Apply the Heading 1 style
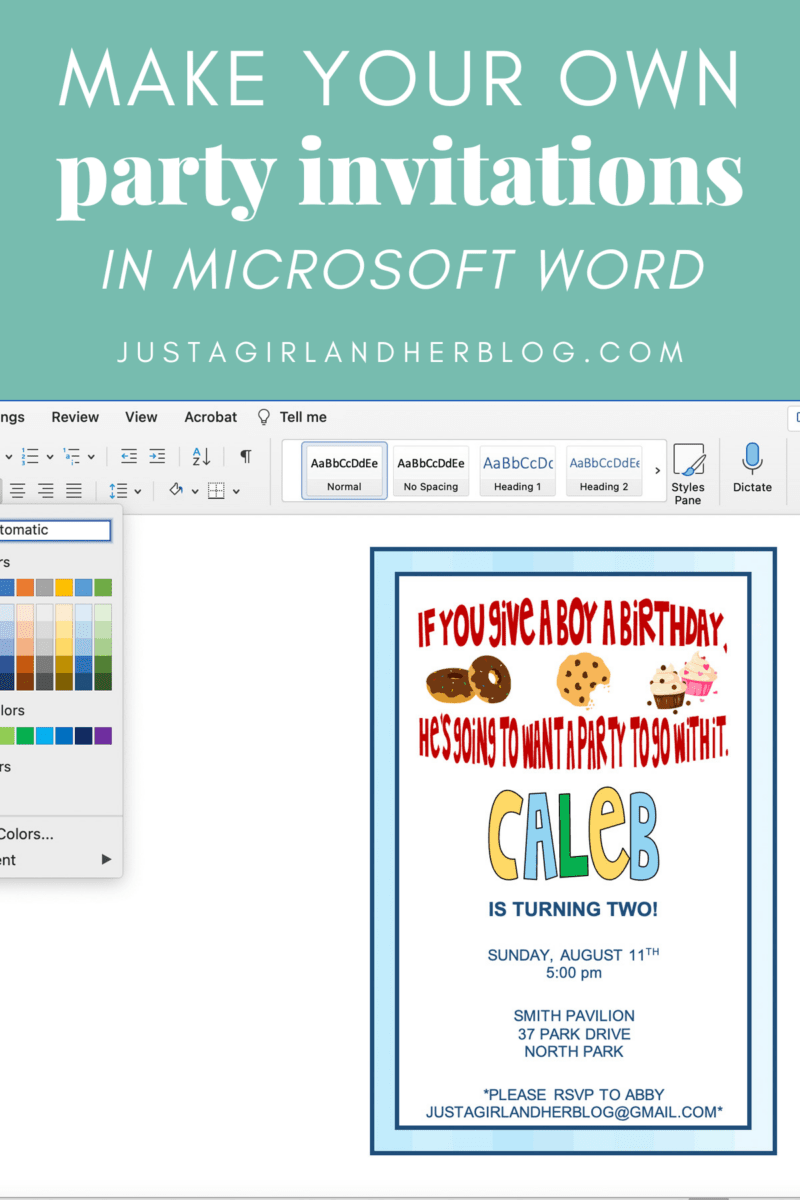800x1200 pixels. pyautogui.click(x=517, y=470)
